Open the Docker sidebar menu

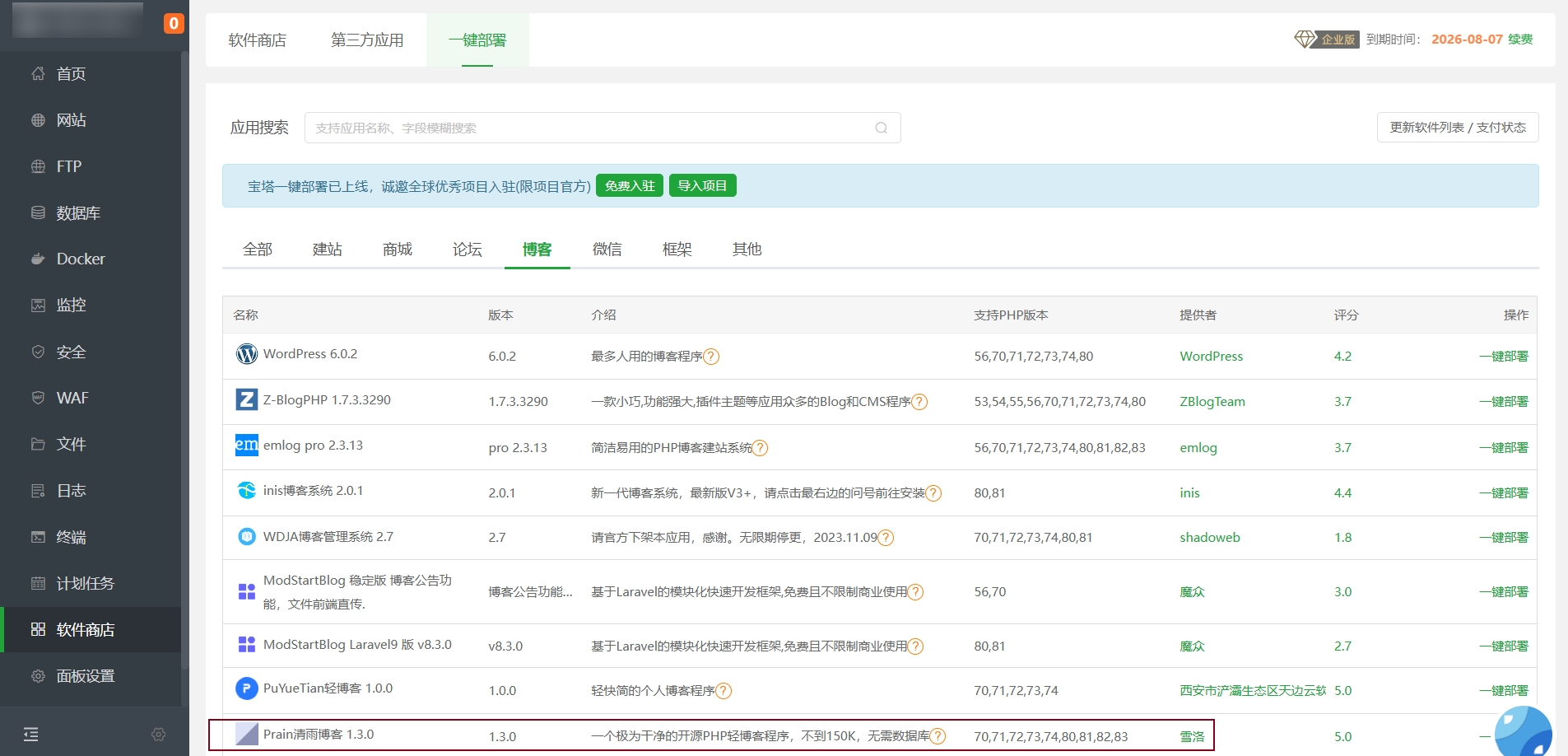81,259
